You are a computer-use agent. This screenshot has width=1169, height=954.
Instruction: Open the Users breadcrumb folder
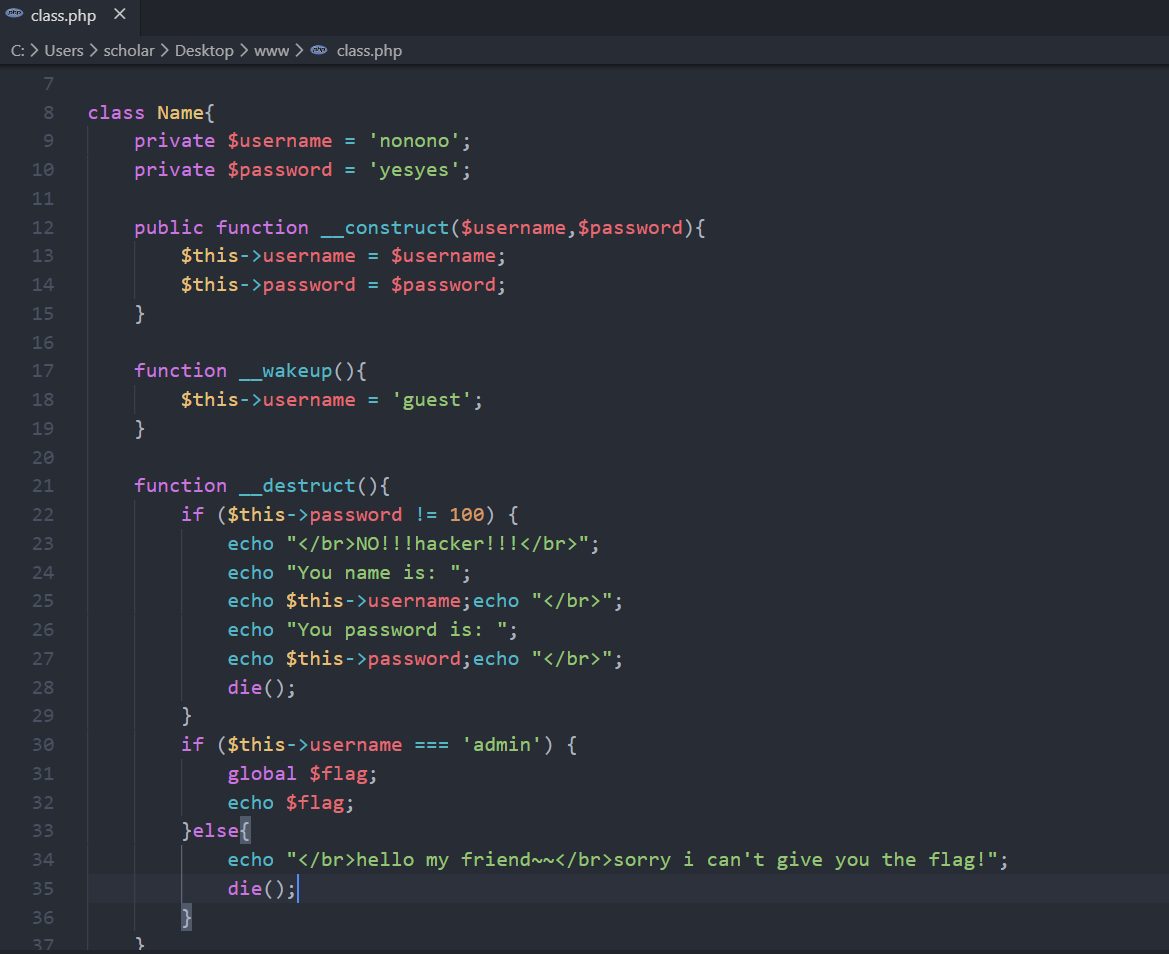tap(64, 51)
